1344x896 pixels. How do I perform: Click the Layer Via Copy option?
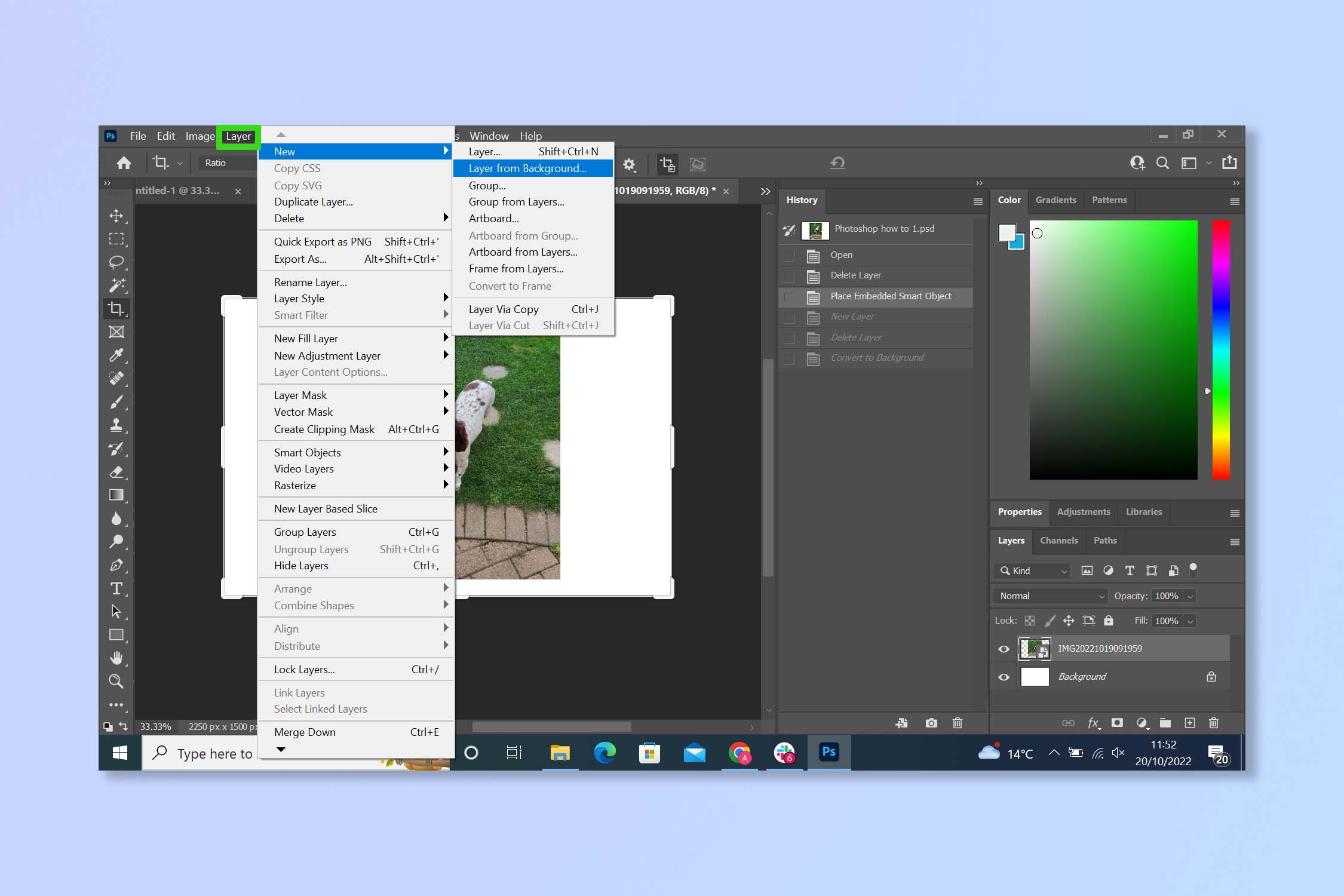pos(503,308)
